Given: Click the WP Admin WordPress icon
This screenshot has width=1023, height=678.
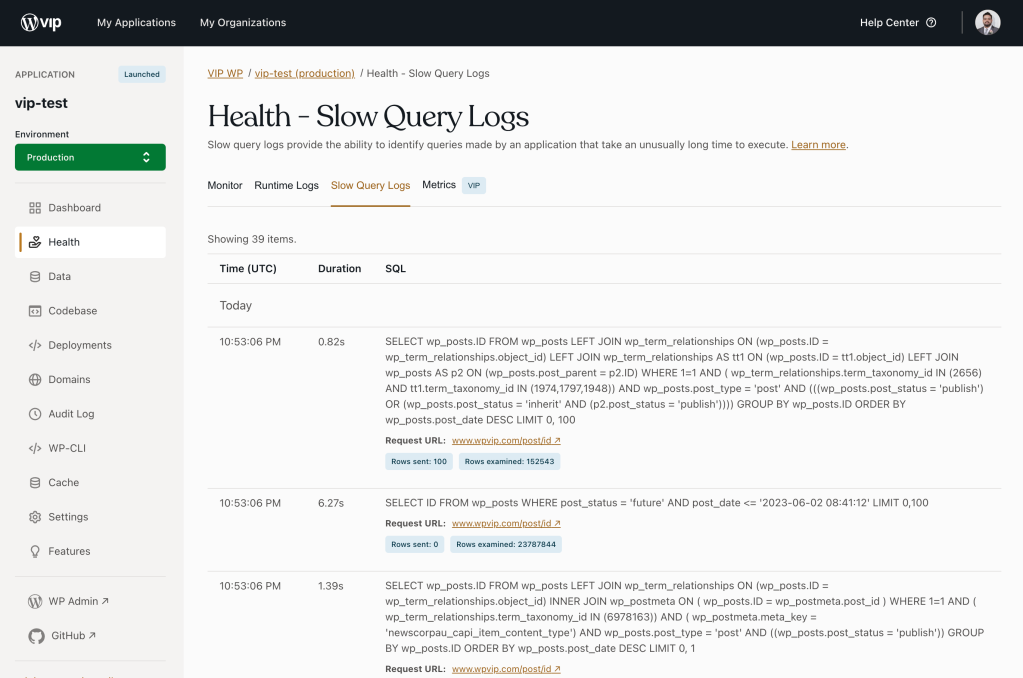Looking at the screenshot, I should (x=35, y=601).
